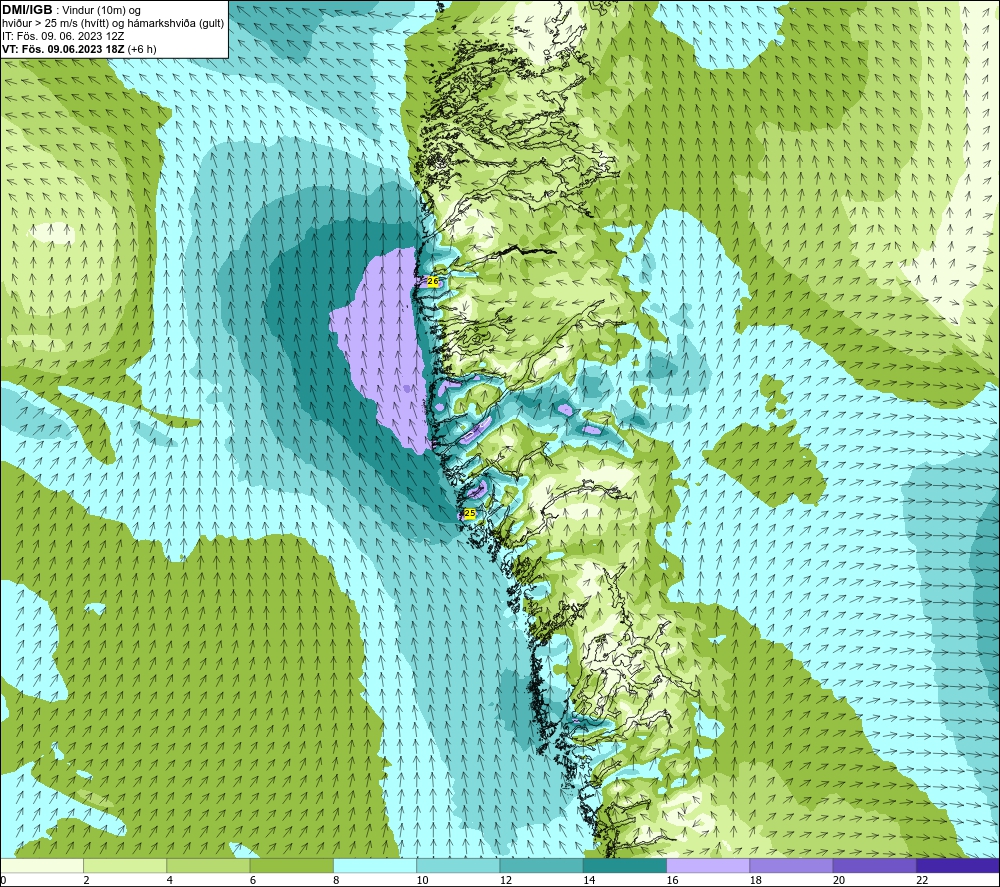This screenshot has height=887, width=1000.
Task: Click the 'Vindur (10m) og' header line
Action: coord(101,11)
